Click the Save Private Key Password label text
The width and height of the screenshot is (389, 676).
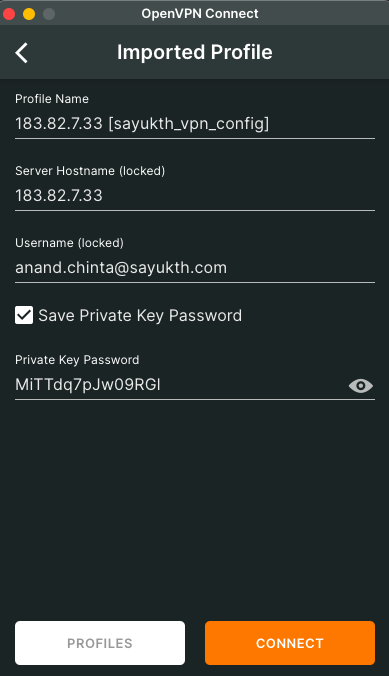pyautogui.click(x=140, y=316)
